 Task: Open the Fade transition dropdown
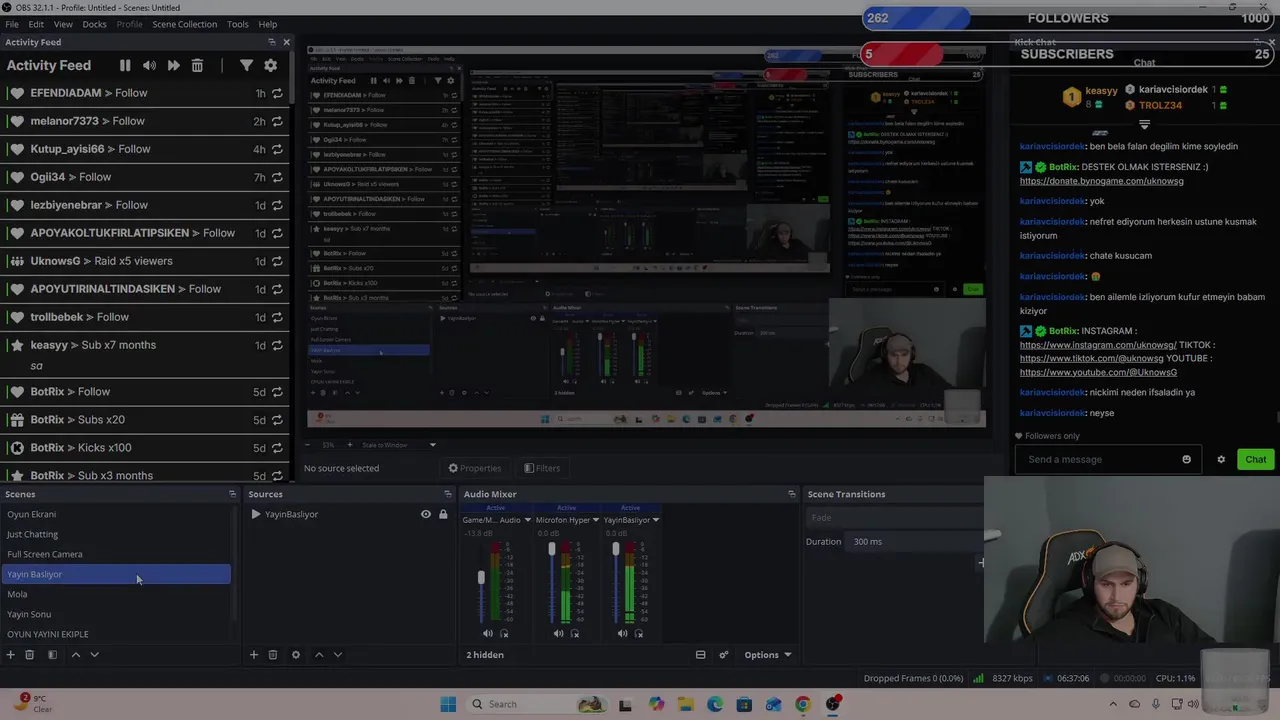(x=894, y=518)
